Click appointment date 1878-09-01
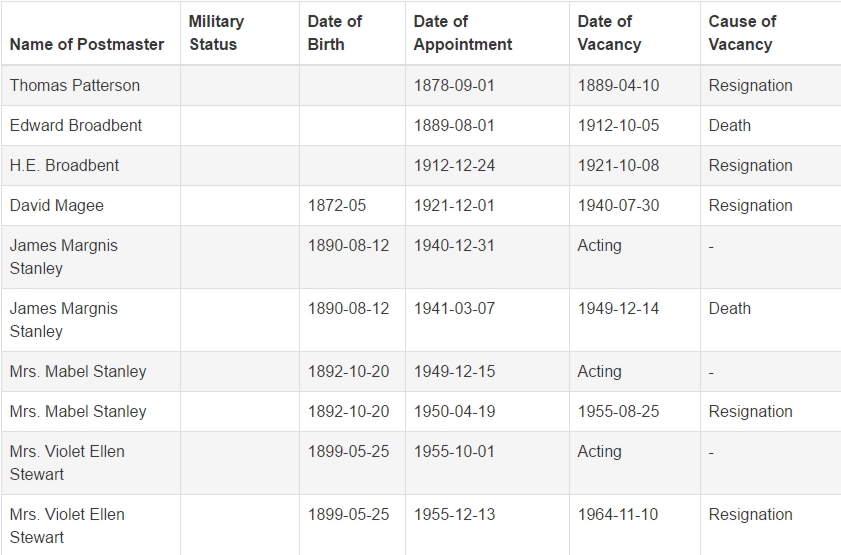The width and height of the screenshot is (841, 555). pos(454,85)
